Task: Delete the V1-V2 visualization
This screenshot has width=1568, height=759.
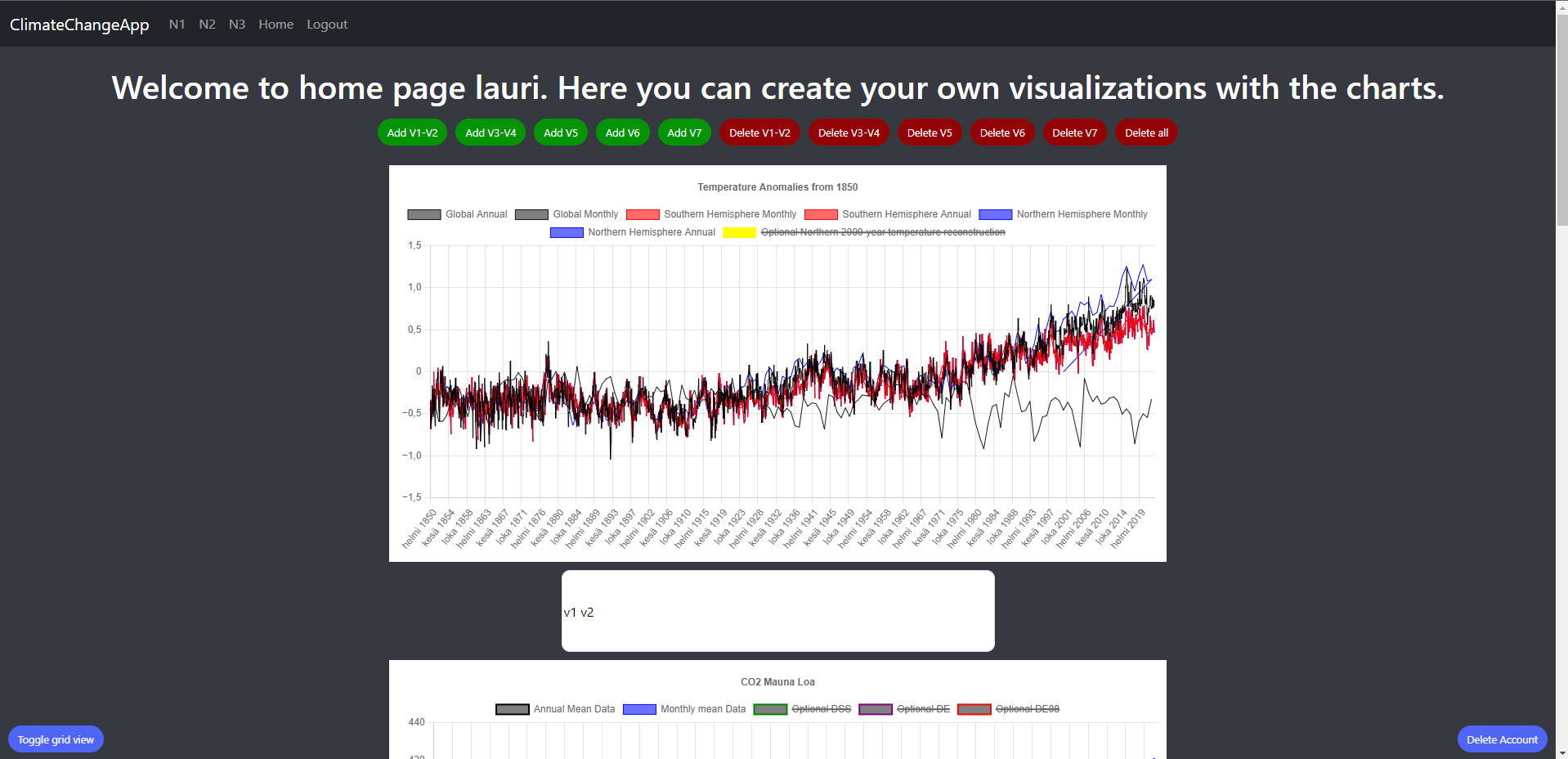Action: click(x=759, y=132)
